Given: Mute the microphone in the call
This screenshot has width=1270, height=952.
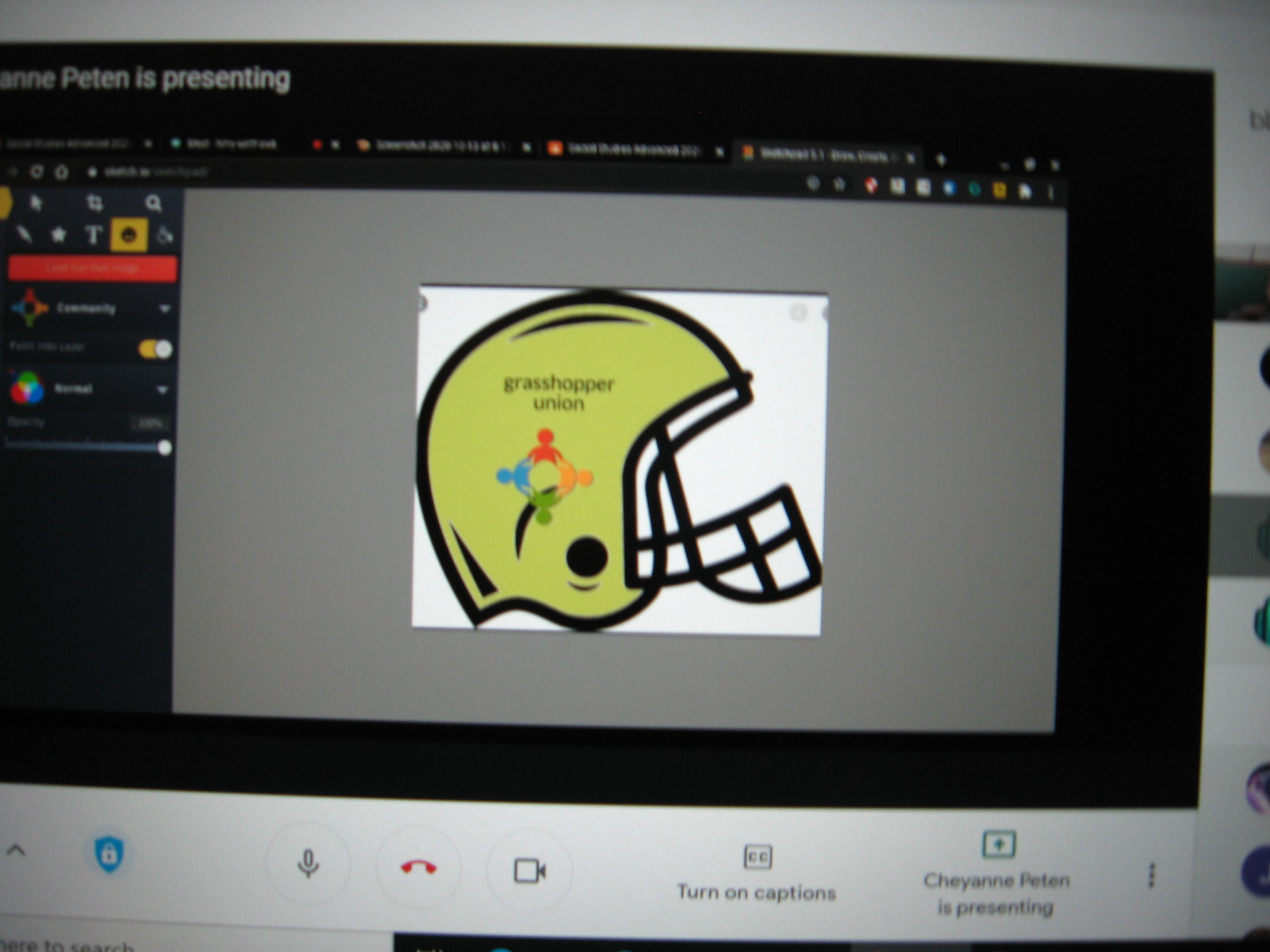Looking at the screenshot, I should click(x=308, y=864).
